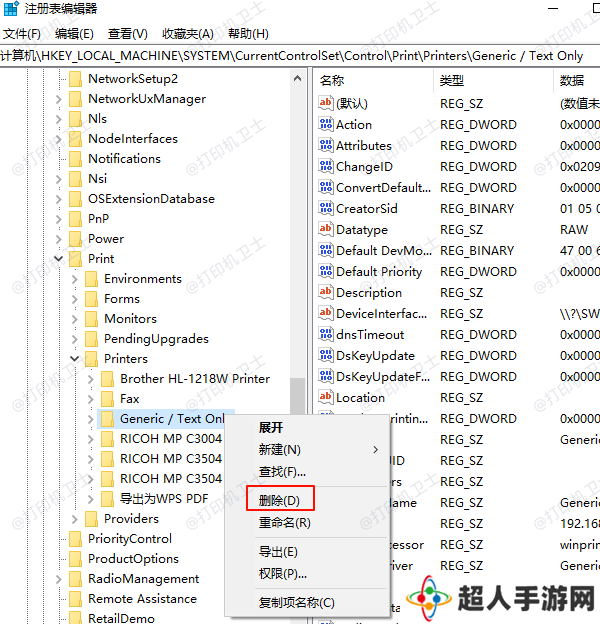Select the NetworkSetup2 folder icon
The width and height of the screenshot is (600, 624).
[x=75, y=79]
